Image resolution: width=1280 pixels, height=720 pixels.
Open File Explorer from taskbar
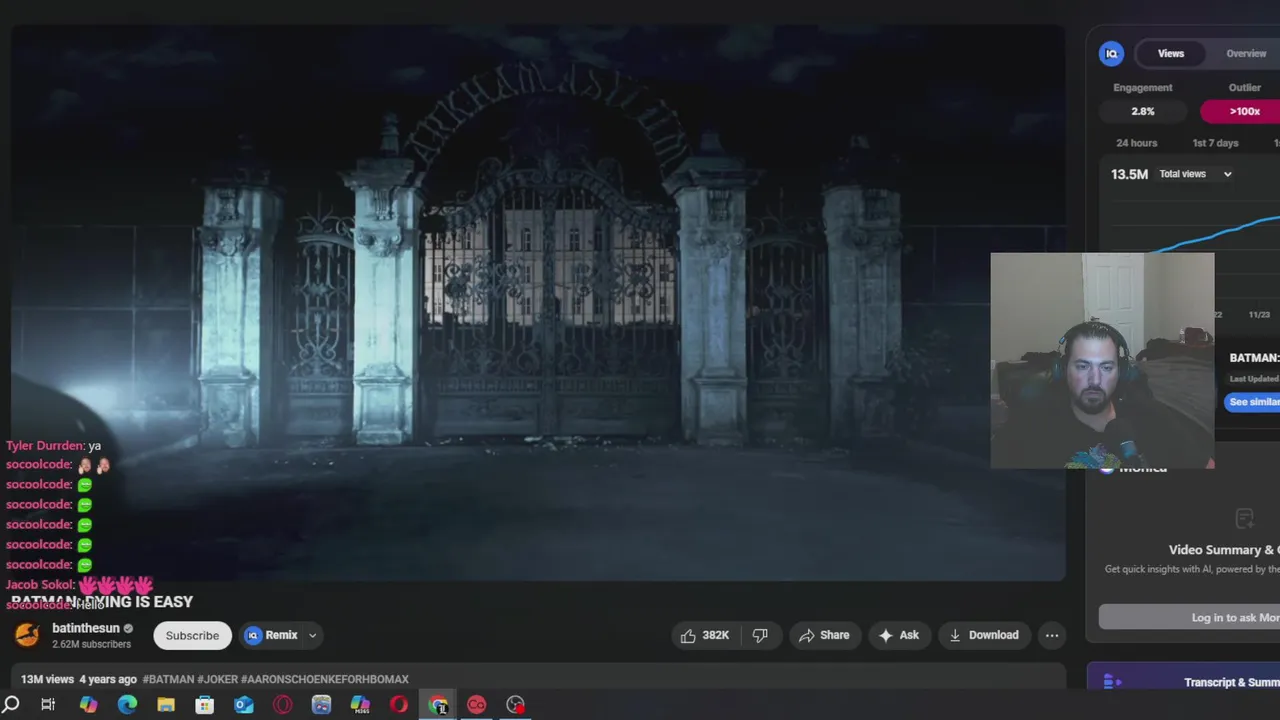point(166,705)
